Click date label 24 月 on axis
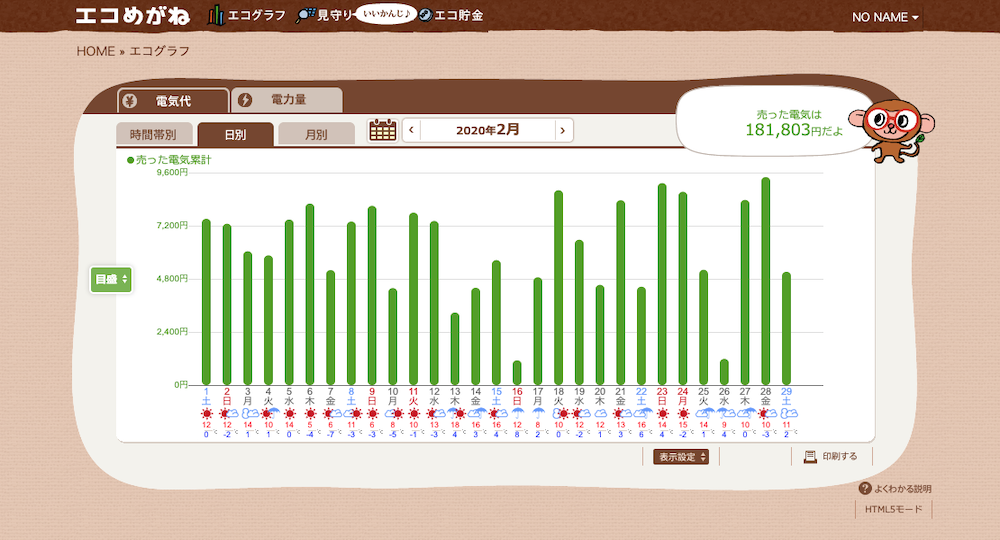 pyautogui.click(x=683, y=397)
